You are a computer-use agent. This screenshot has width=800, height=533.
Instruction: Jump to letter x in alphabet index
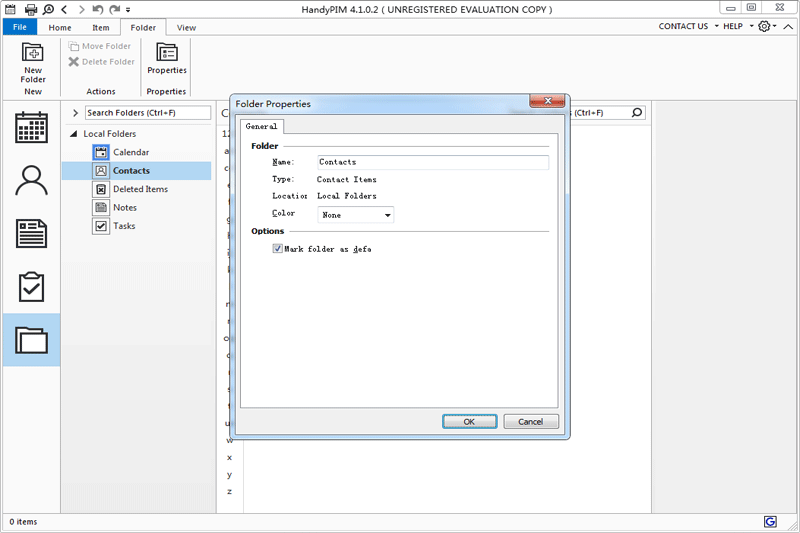click(230, 458)
